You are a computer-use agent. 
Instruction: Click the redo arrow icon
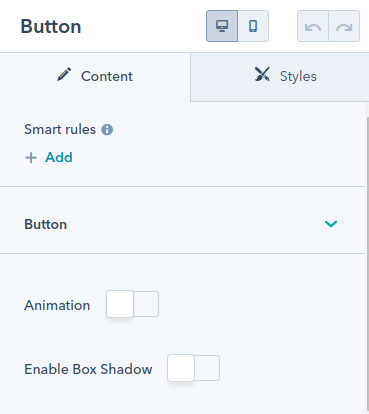coord(344,26)
